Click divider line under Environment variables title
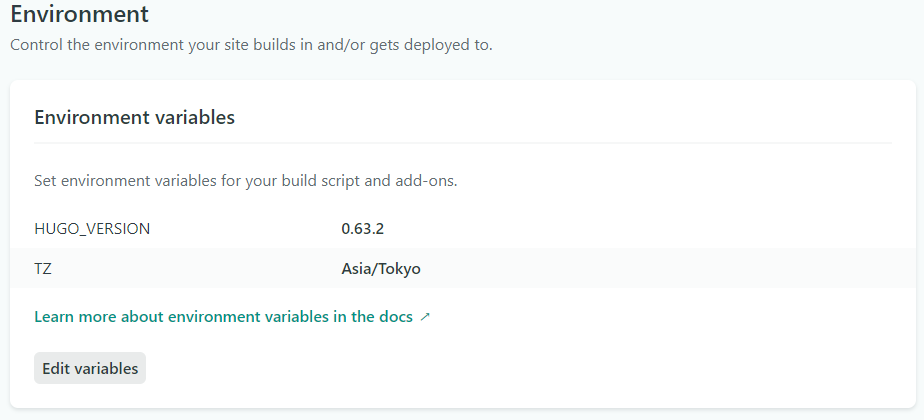 (461, 143)
